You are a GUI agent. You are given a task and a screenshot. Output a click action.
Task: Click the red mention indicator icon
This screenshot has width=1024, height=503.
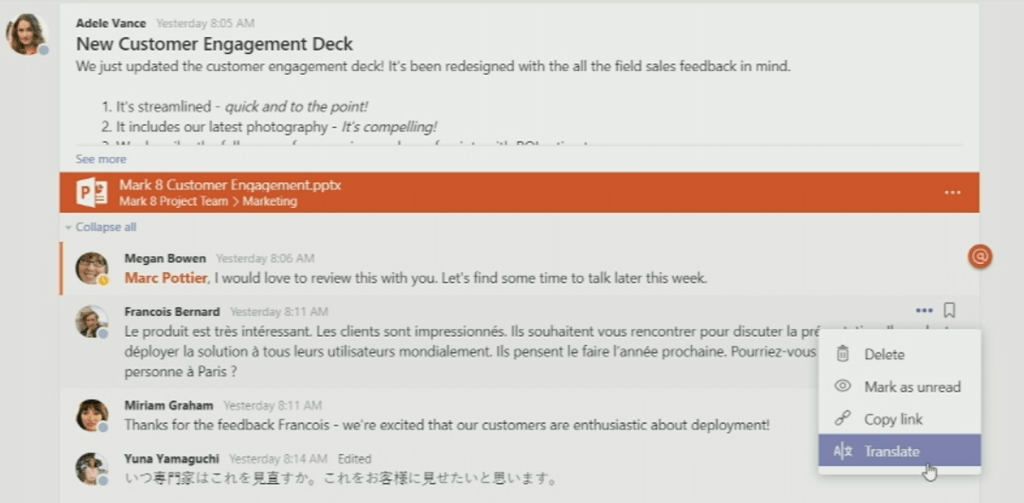click(x=980, y=257)
